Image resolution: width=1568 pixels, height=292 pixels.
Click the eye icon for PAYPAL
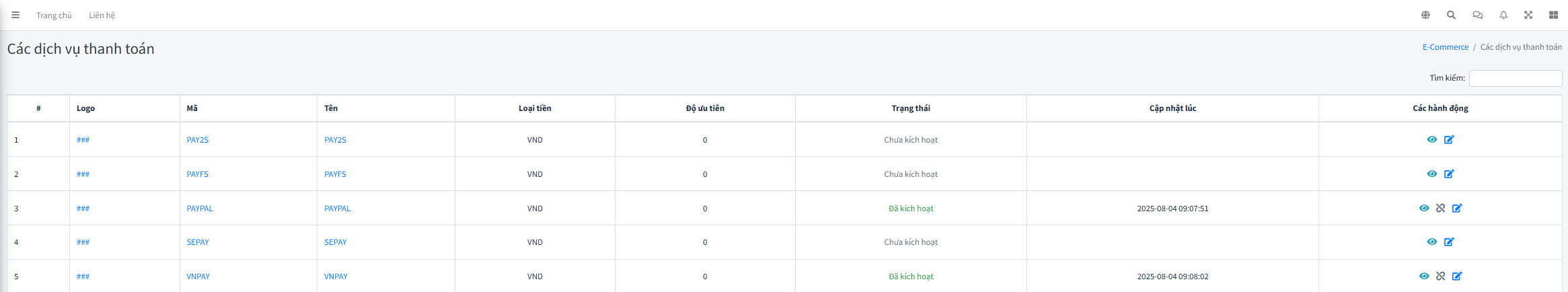[1424, 209]
